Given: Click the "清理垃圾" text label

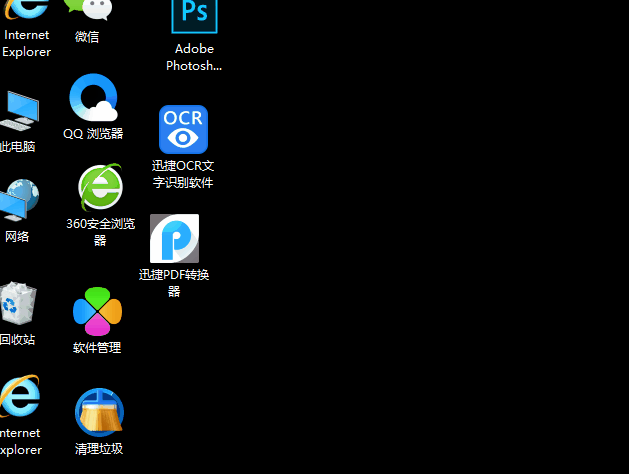Looking at the screenshot, I should coord(99,449).
